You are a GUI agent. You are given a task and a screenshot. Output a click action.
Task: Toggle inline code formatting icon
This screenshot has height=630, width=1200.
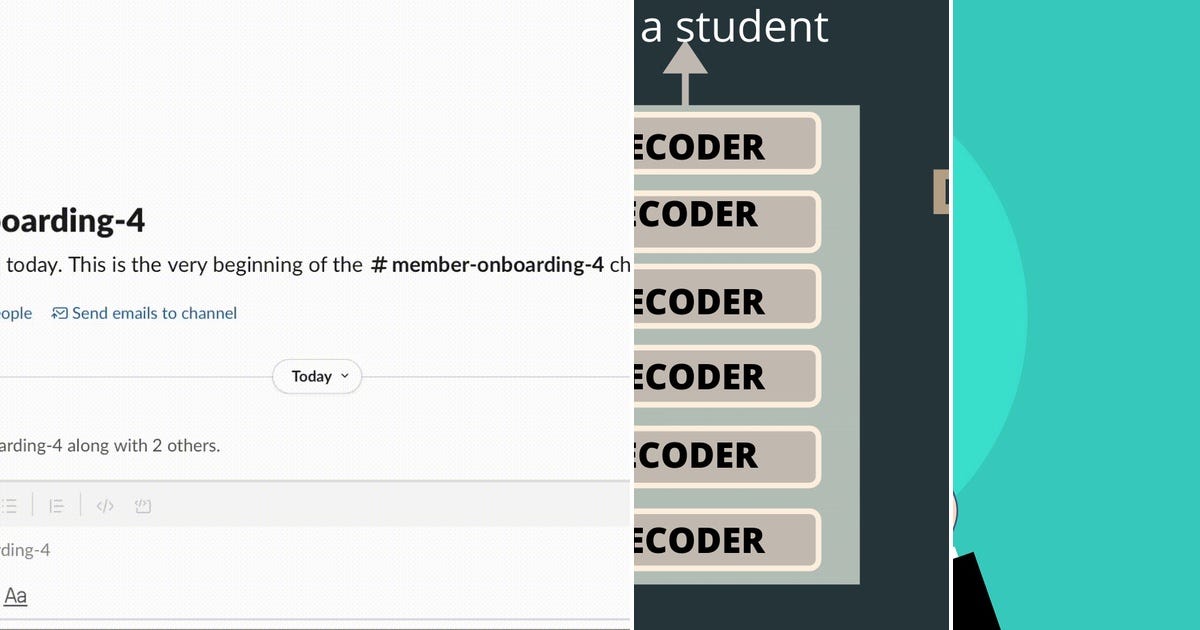click(x=105, y=507)
